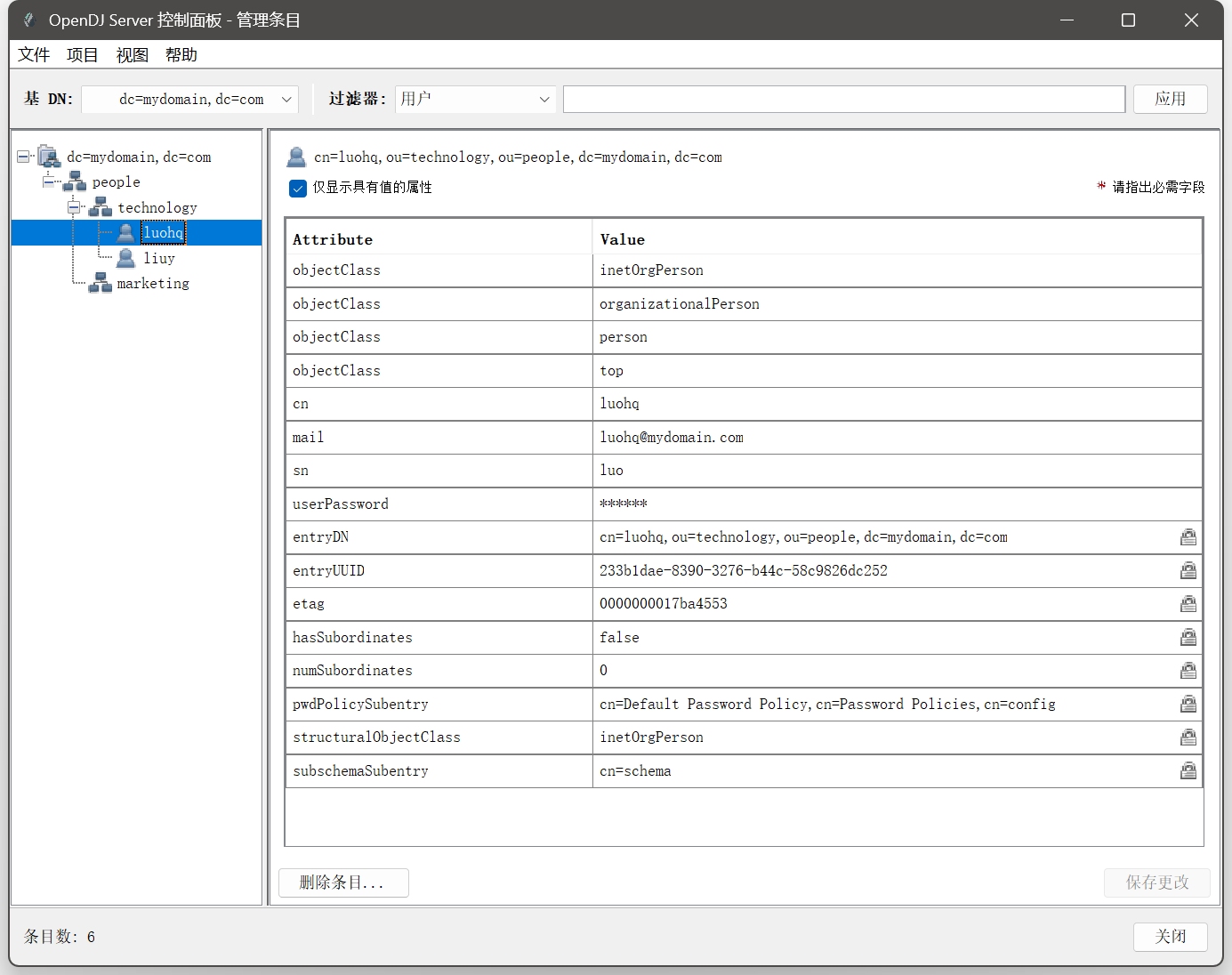This screenshot has width=1232, height=975.
Task: Click the 保存更改 button
Action: 1156,882
